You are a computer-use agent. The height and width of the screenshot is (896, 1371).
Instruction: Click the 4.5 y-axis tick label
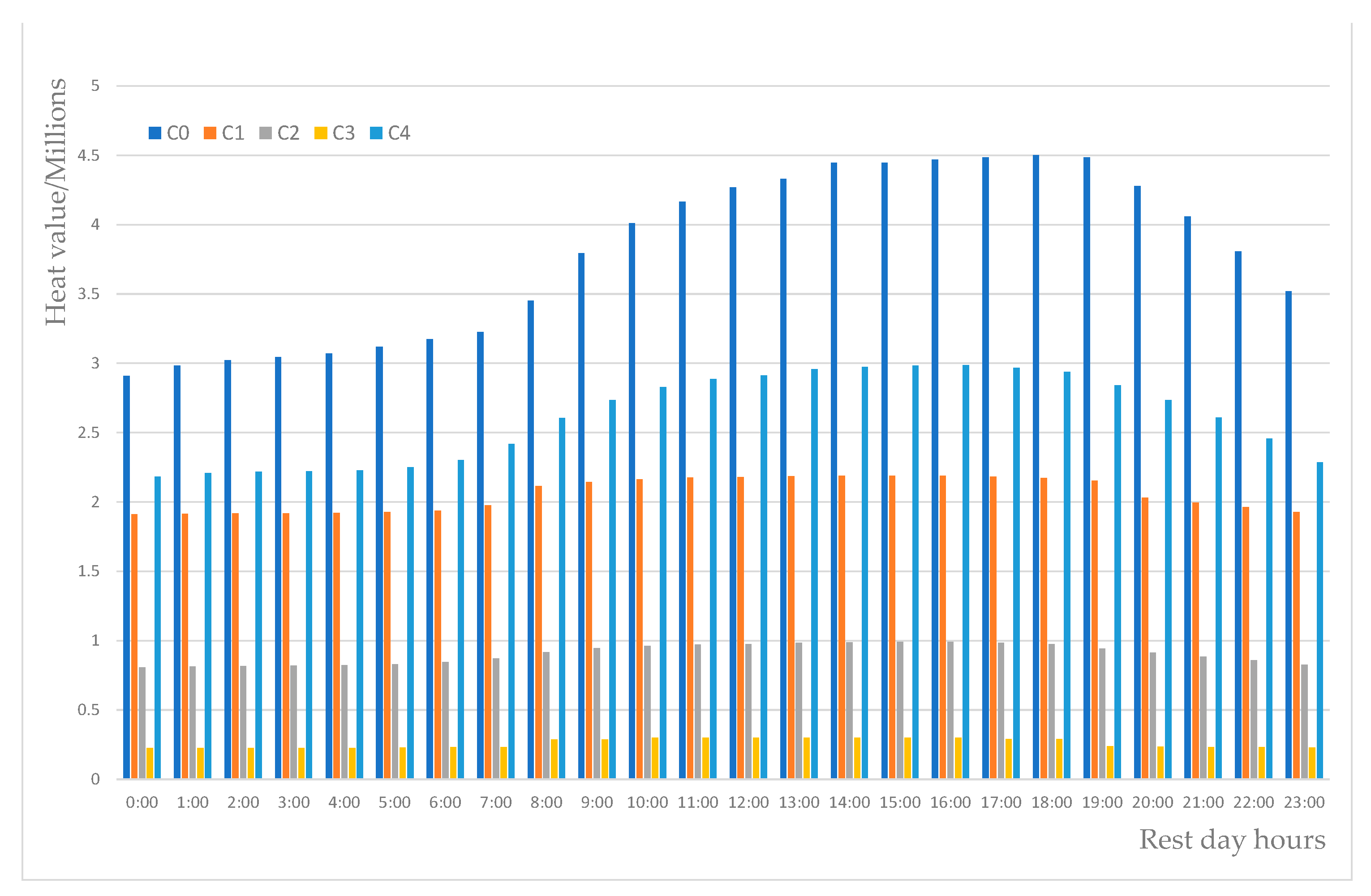click(x=89, y=155)
